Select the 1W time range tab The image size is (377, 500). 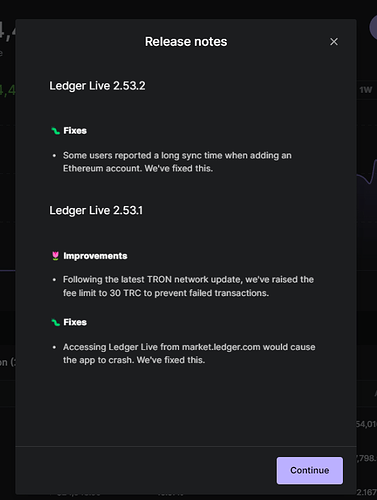(x=366, y=90)
